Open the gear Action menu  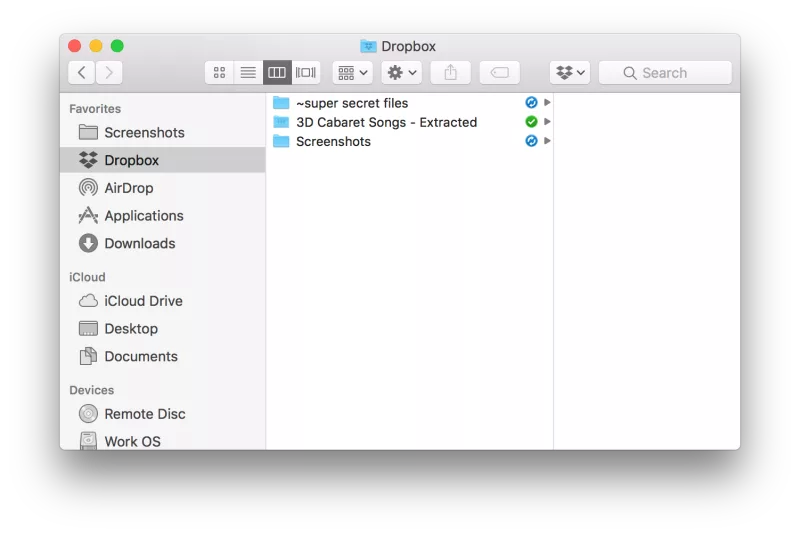point(402,72)
